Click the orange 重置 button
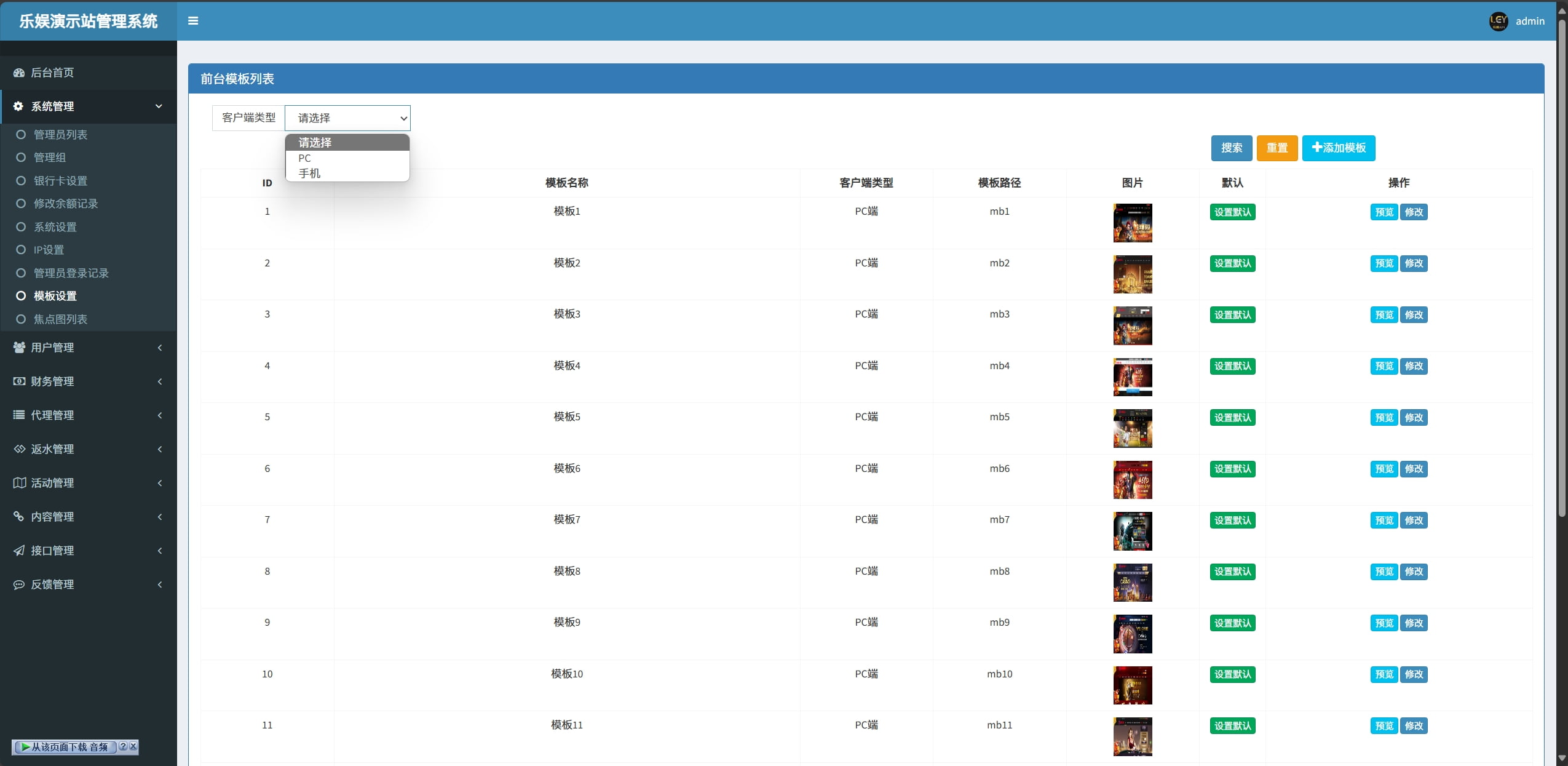This screenshot has height=766, width=1568. 1277,148
